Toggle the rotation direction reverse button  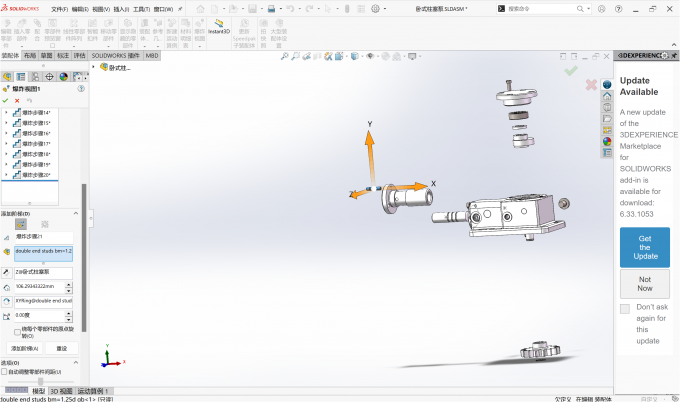pos(6,301)
